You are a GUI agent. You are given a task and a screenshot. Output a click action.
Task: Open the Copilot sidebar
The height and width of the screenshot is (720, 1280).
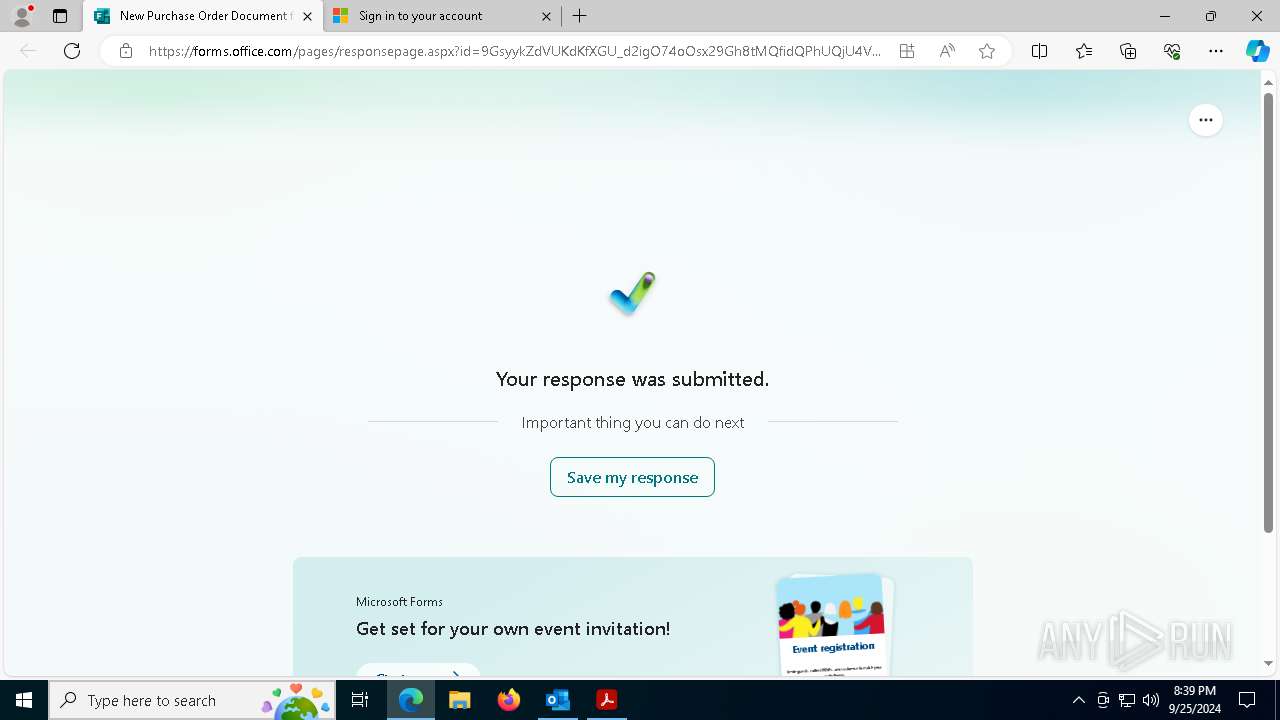pos(1257,51)
